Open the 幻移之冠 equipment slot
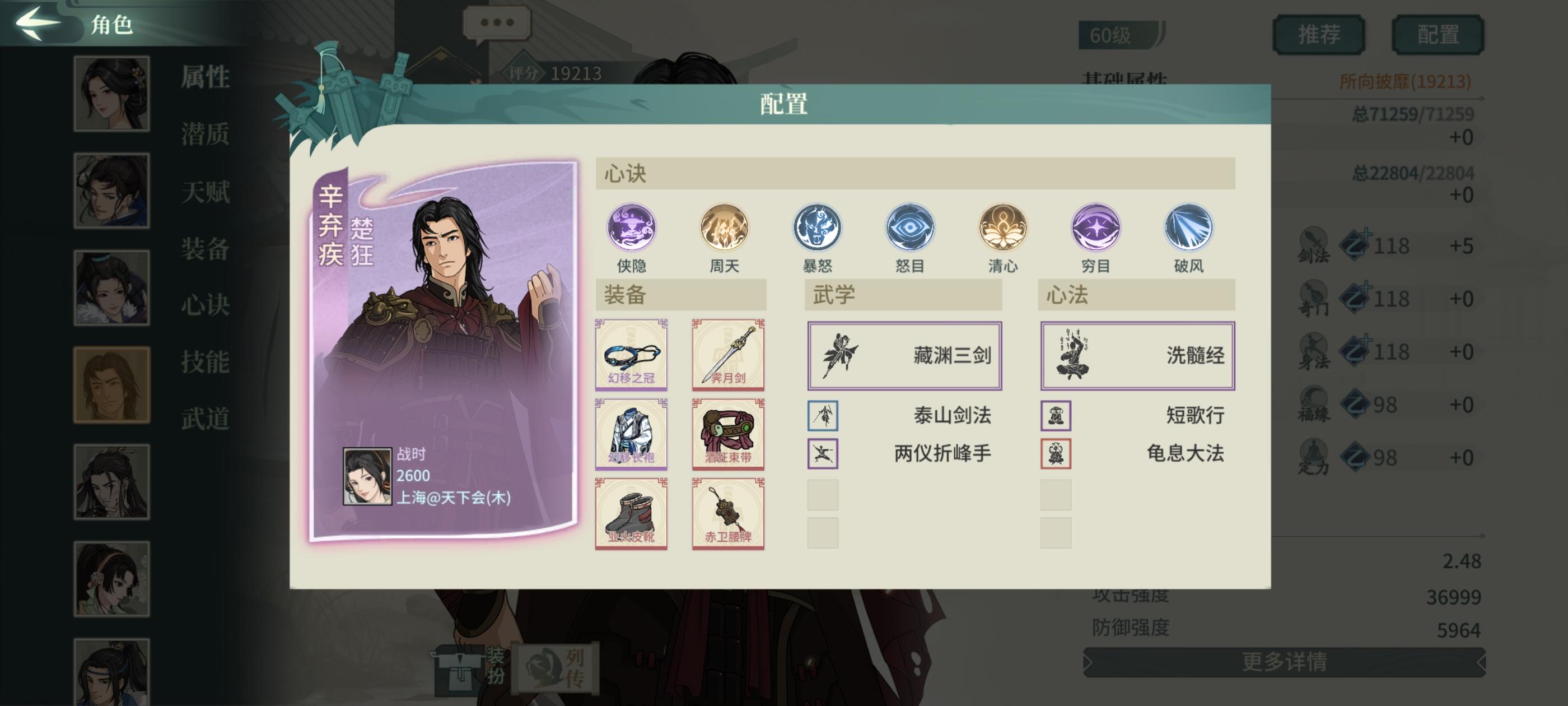The height and width of the screenshot is (706, 1568). 631,355
